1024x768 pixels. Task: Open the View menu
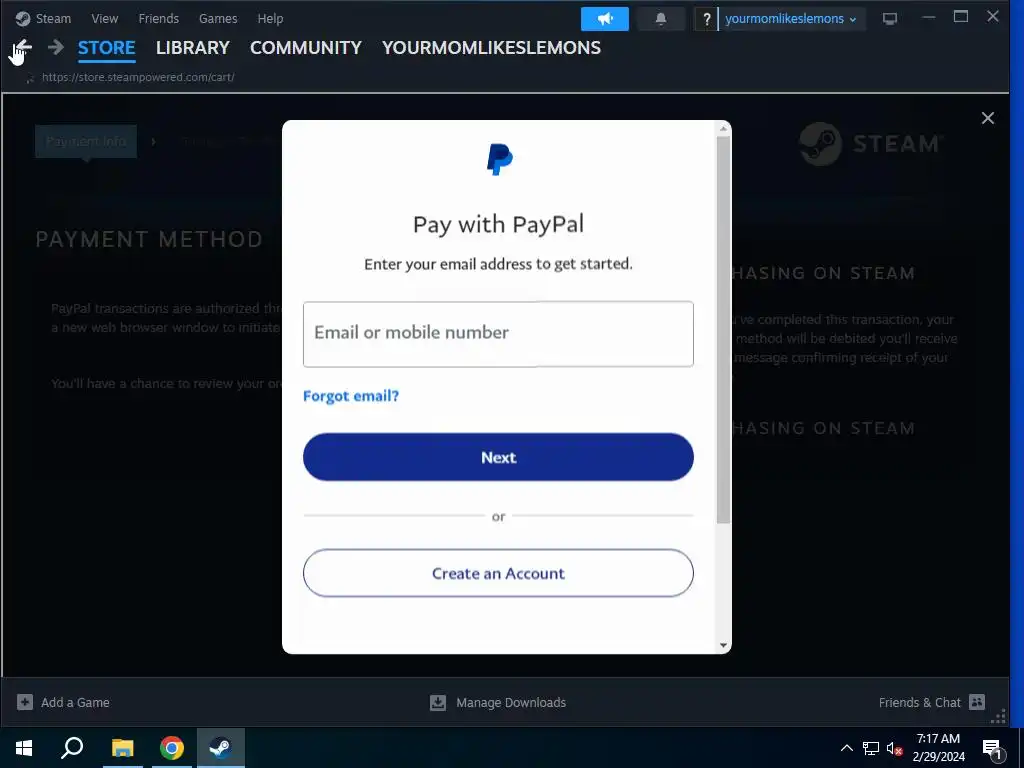[x=104, y=19]
